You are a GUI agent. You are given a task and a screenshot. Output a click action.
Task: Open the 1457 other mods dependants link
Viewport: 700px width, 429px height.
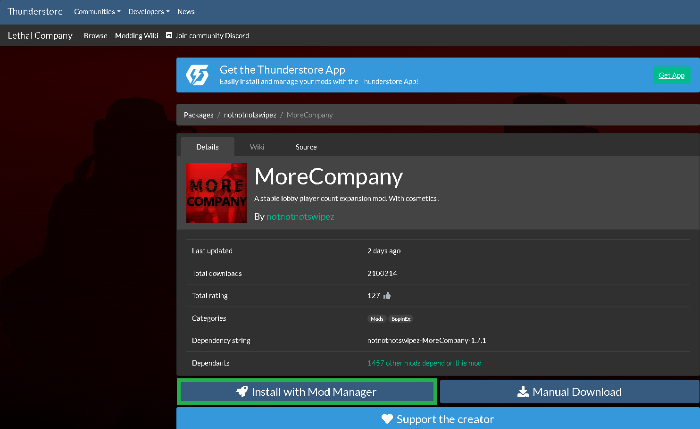(x=424, y=363)
